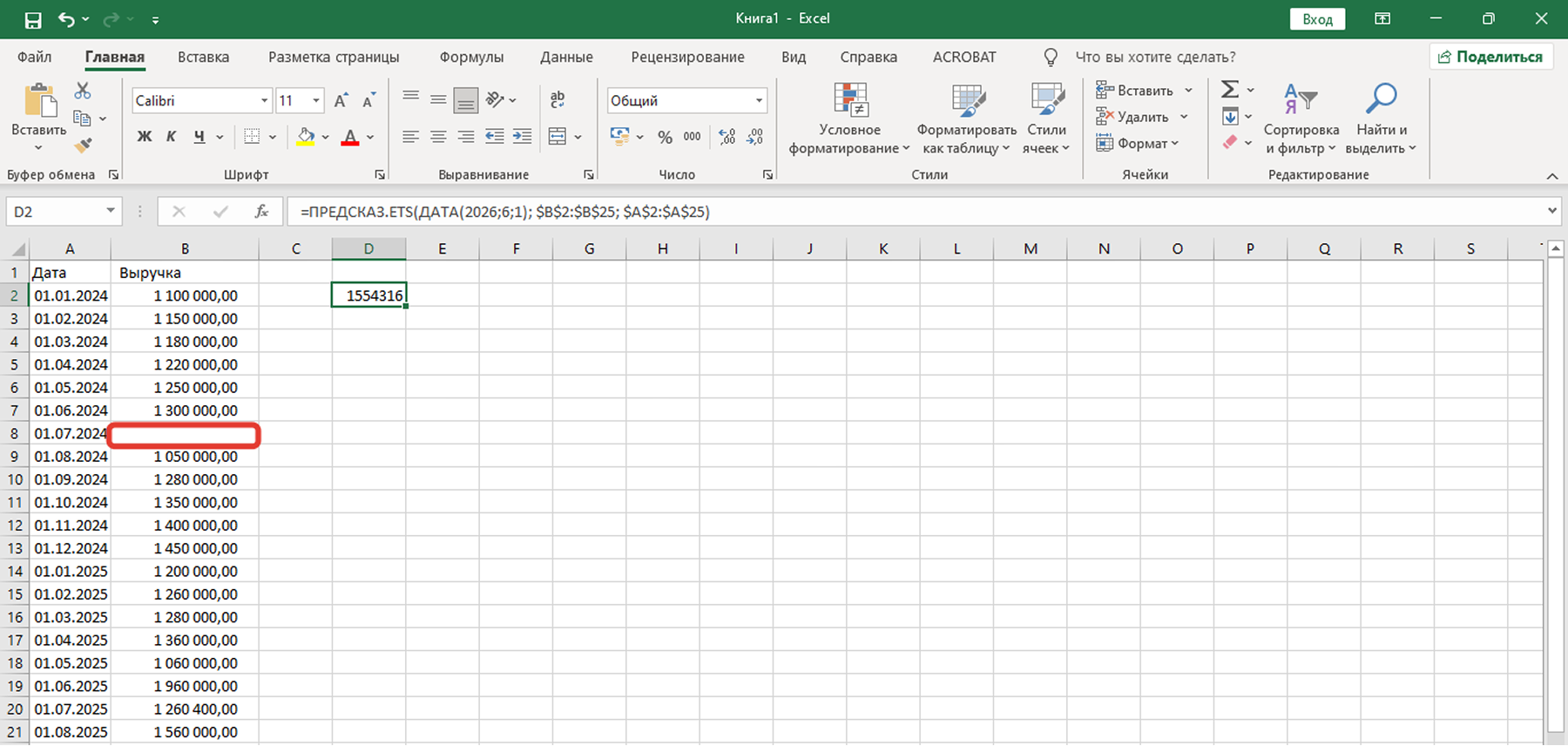1568x746 pixels.
Task: Select the empty highlighted cell B8
Action: (x=184, y=434)
